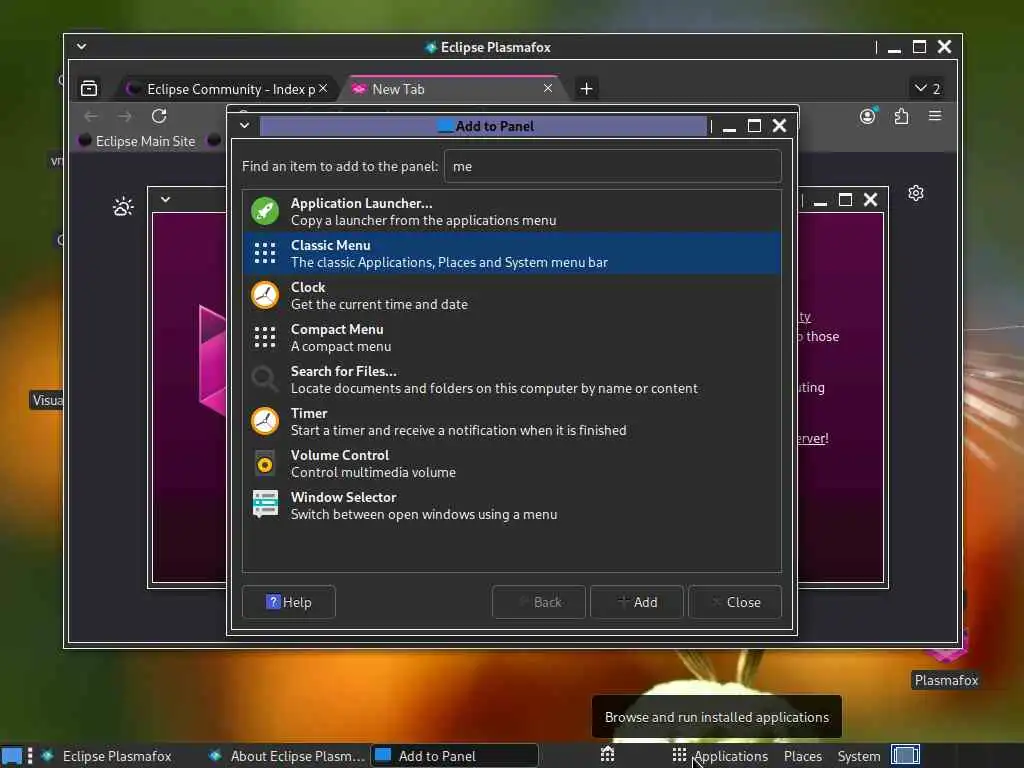Open the Plasmafox hamburger menu
The image size is (1024, 768).
pyautogui.click(x=935, y=116)
